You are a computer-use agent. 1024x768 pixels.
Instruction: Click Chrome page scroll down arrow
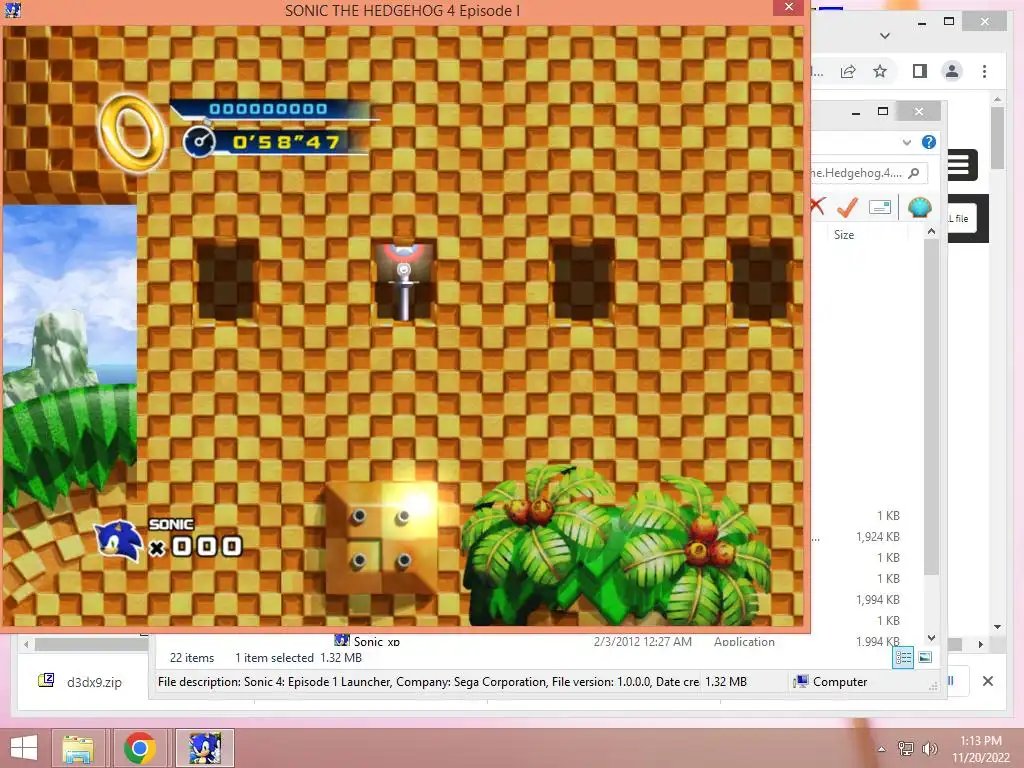[997, 627]
